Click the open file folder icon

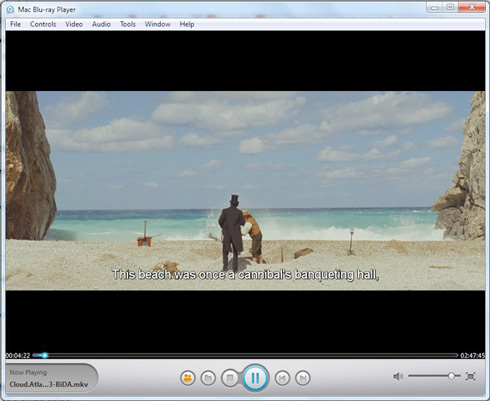pos(208,378)
